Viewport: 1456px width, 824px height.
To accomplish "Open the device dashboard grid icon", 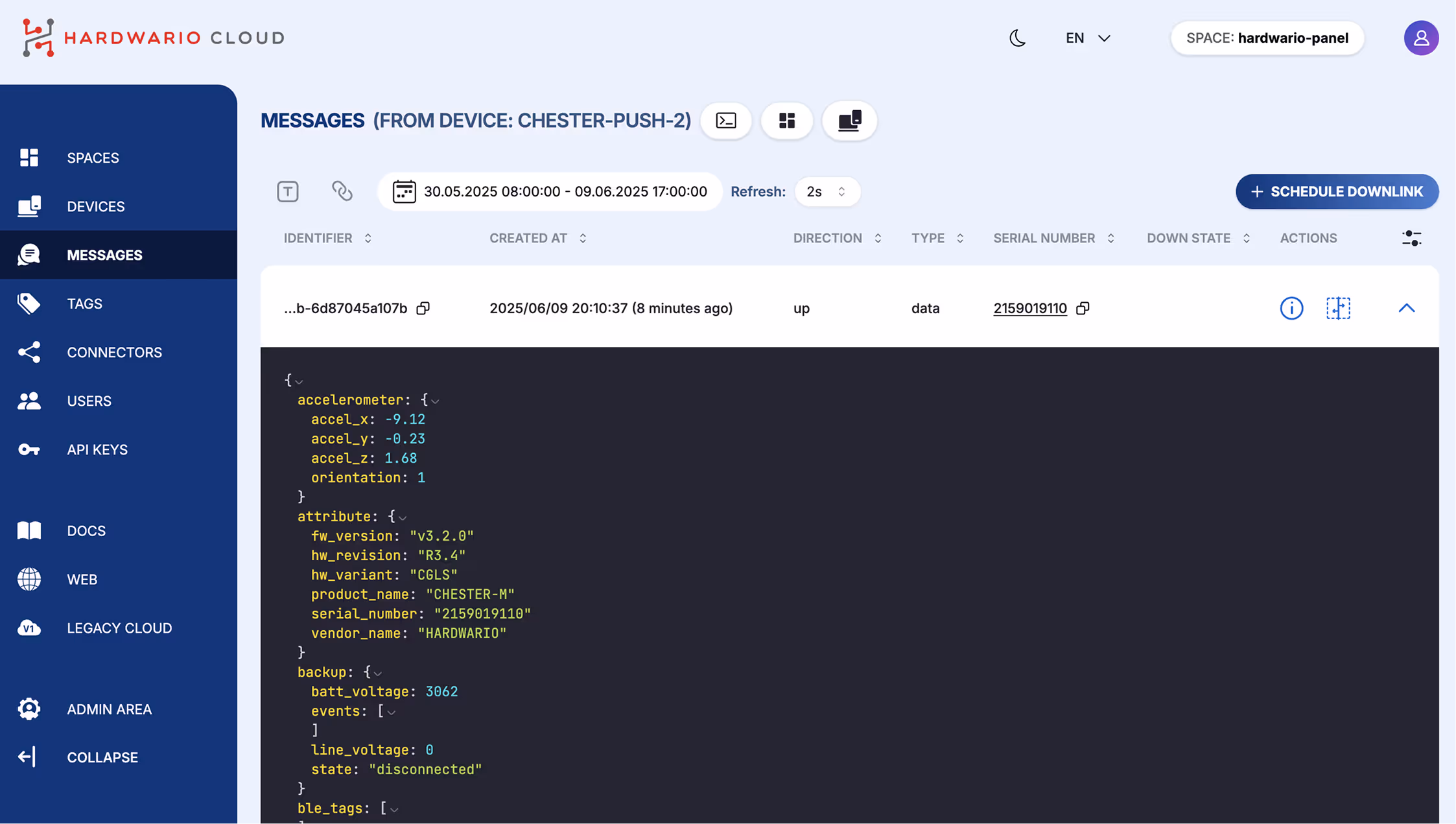I will (787, 121).
